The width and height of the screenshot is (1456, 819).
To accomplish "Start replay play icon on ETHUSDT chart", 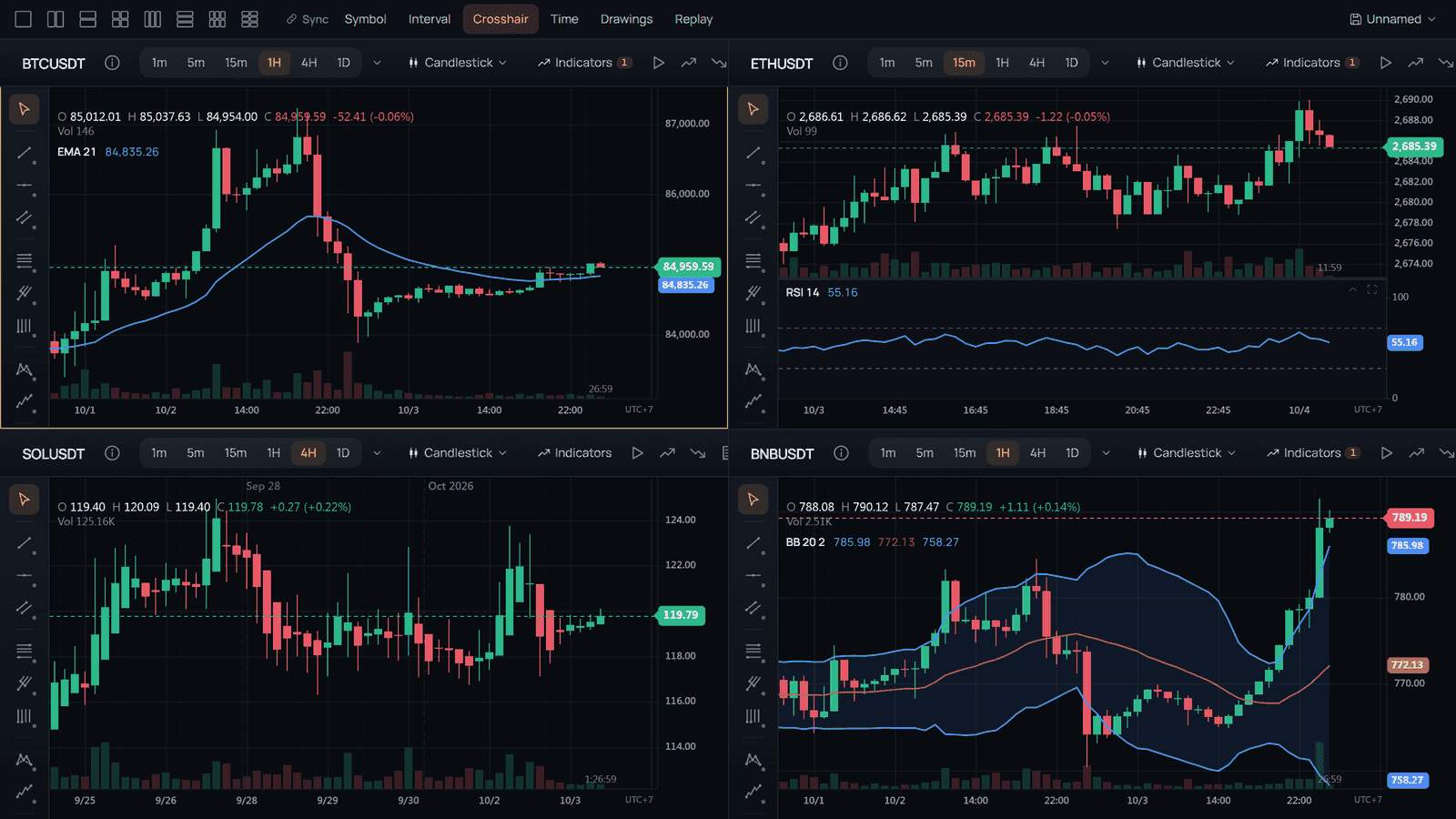I will point(1385,63).
